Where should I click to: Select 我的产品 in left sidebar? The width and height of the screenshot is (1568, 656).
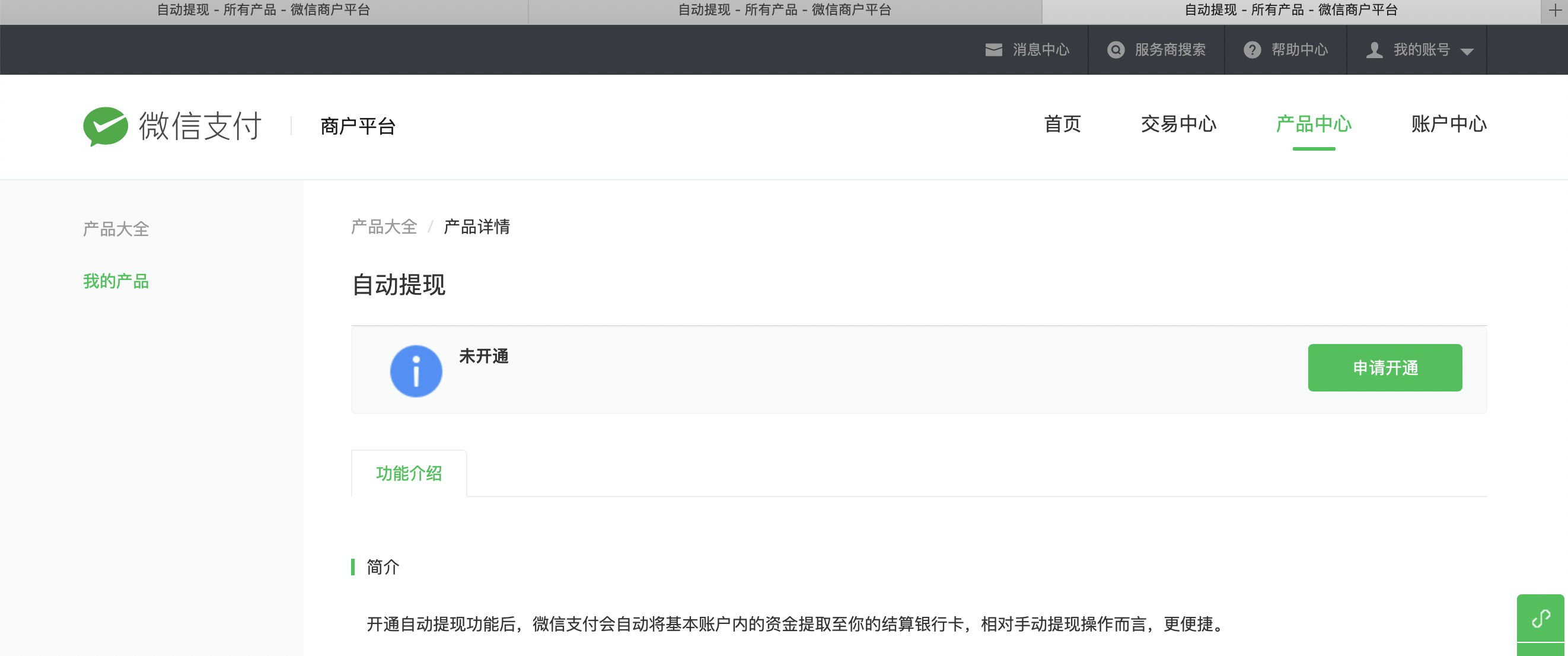click(x=116, y=281)
